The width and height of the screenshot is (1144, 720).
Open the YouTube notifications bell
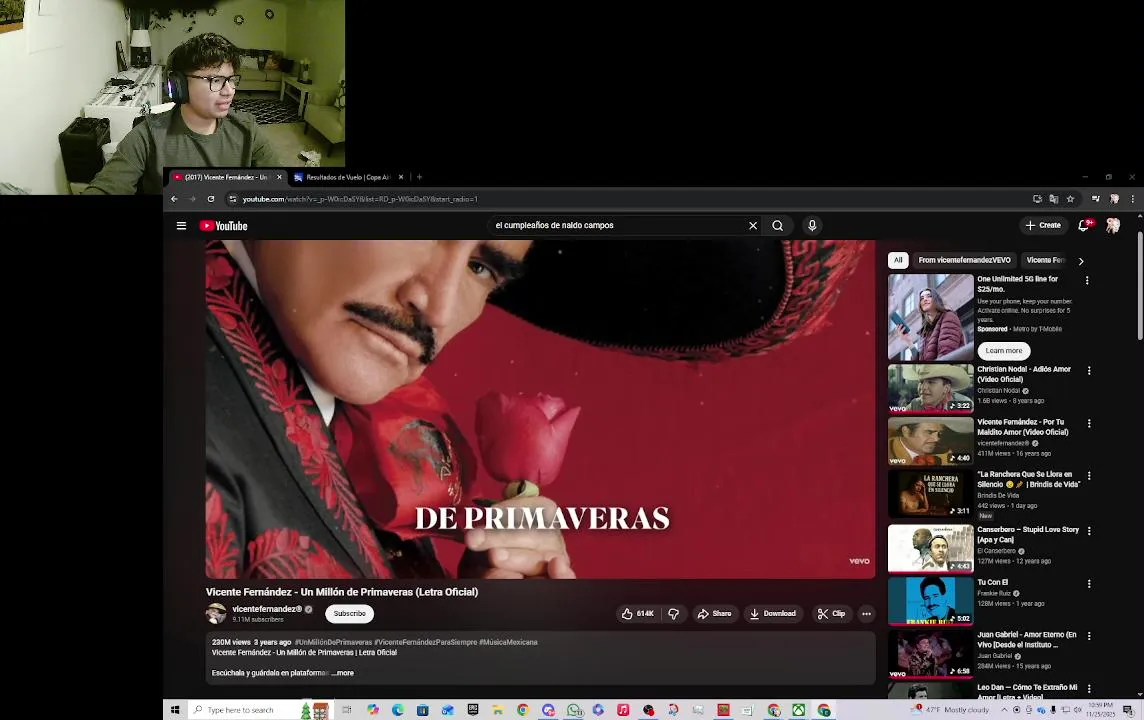(x=1084, y=225)
